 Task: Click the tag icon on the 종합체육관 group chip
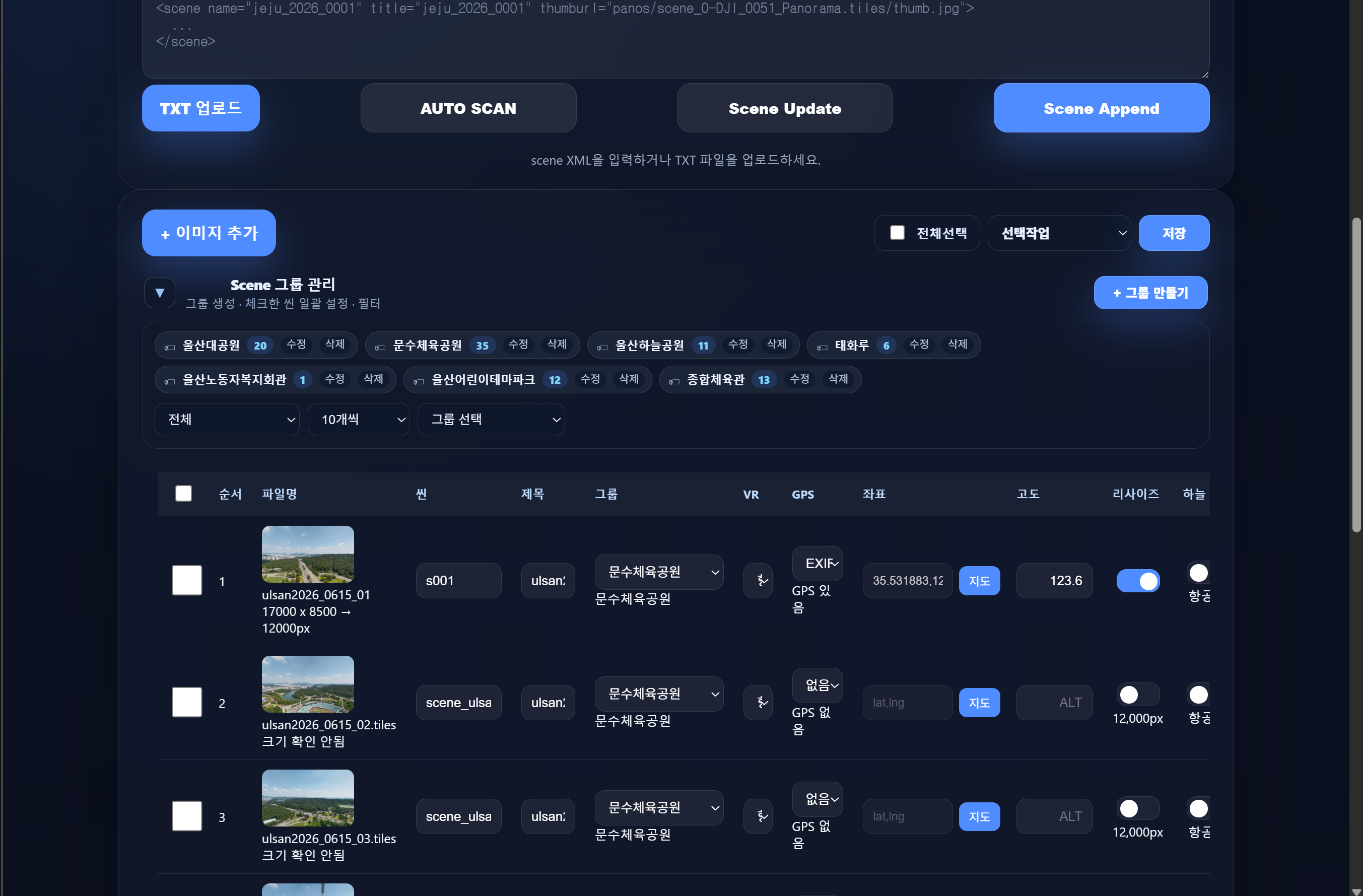[x=674, y=381]
